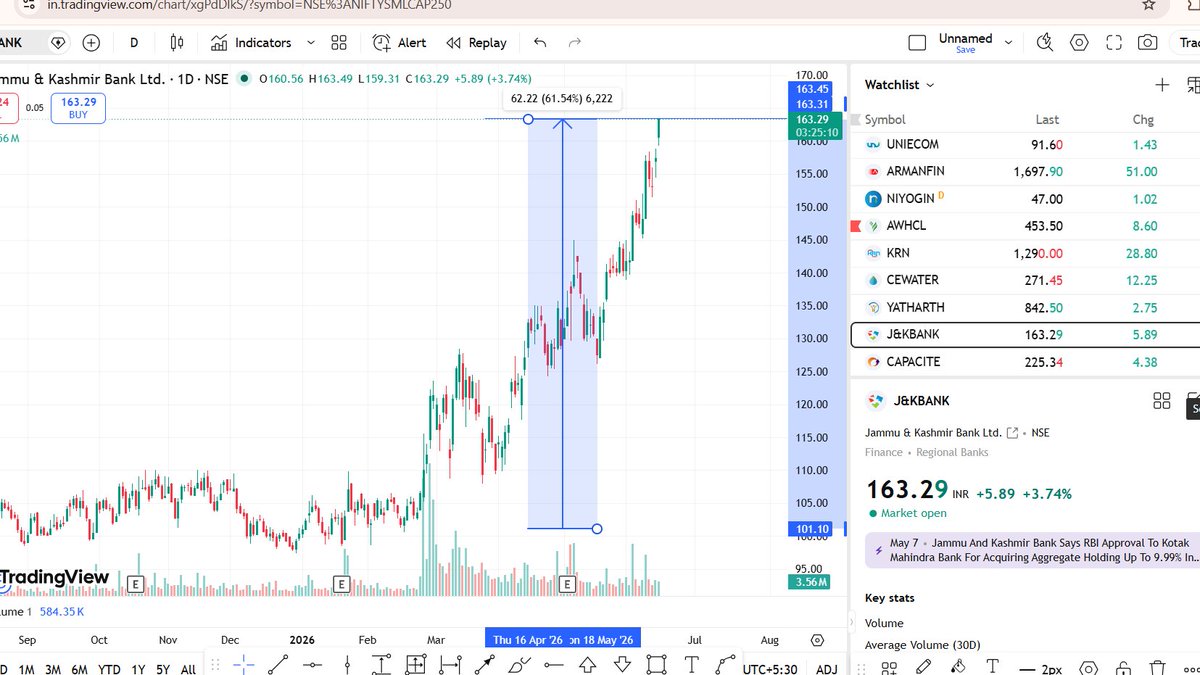The width and height of the screenshot is (1200, 675).
Task: Open the Watchlist dropdown menu
Action: [899, 85]
